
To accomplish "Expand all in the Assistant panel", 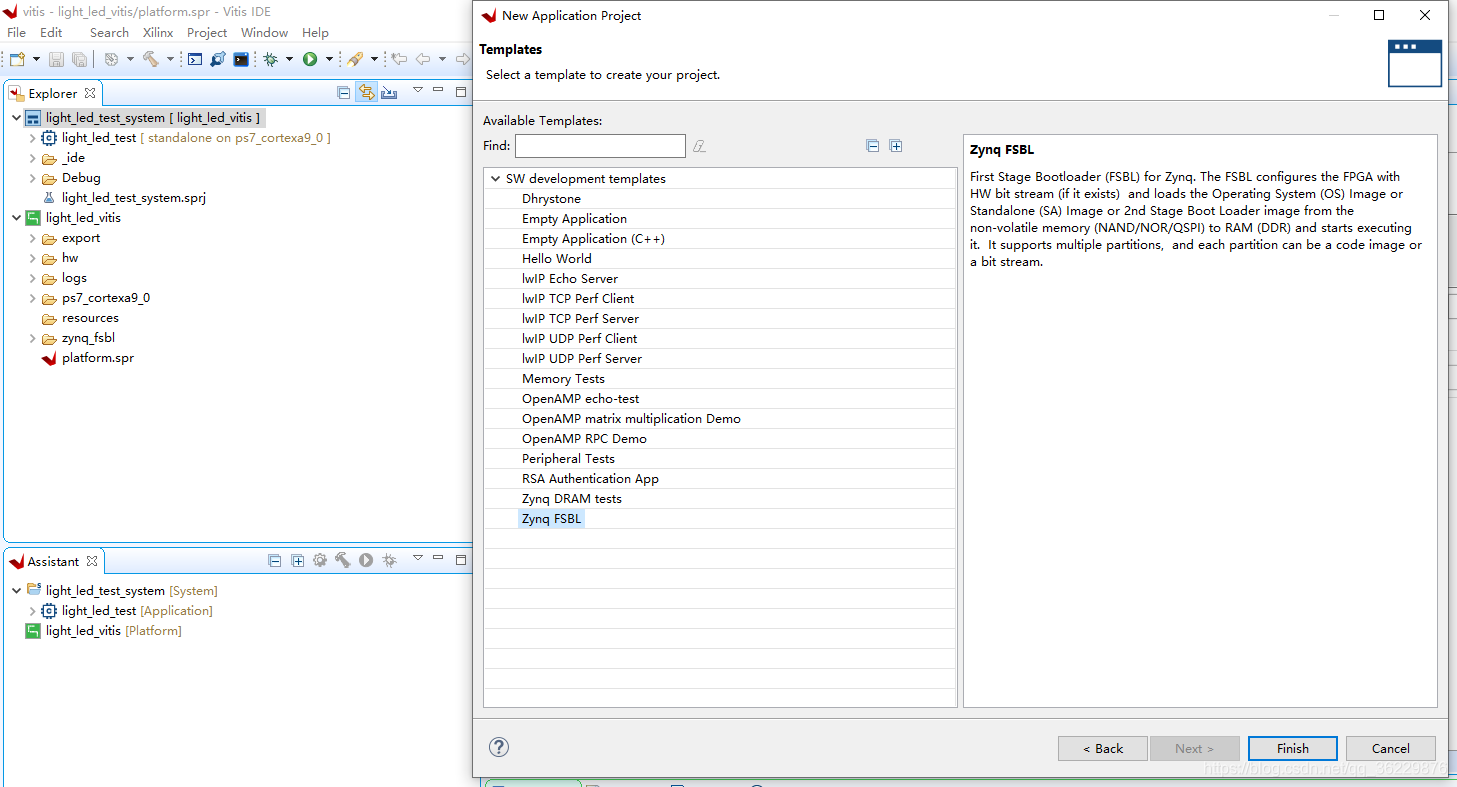I will point(297,561).
